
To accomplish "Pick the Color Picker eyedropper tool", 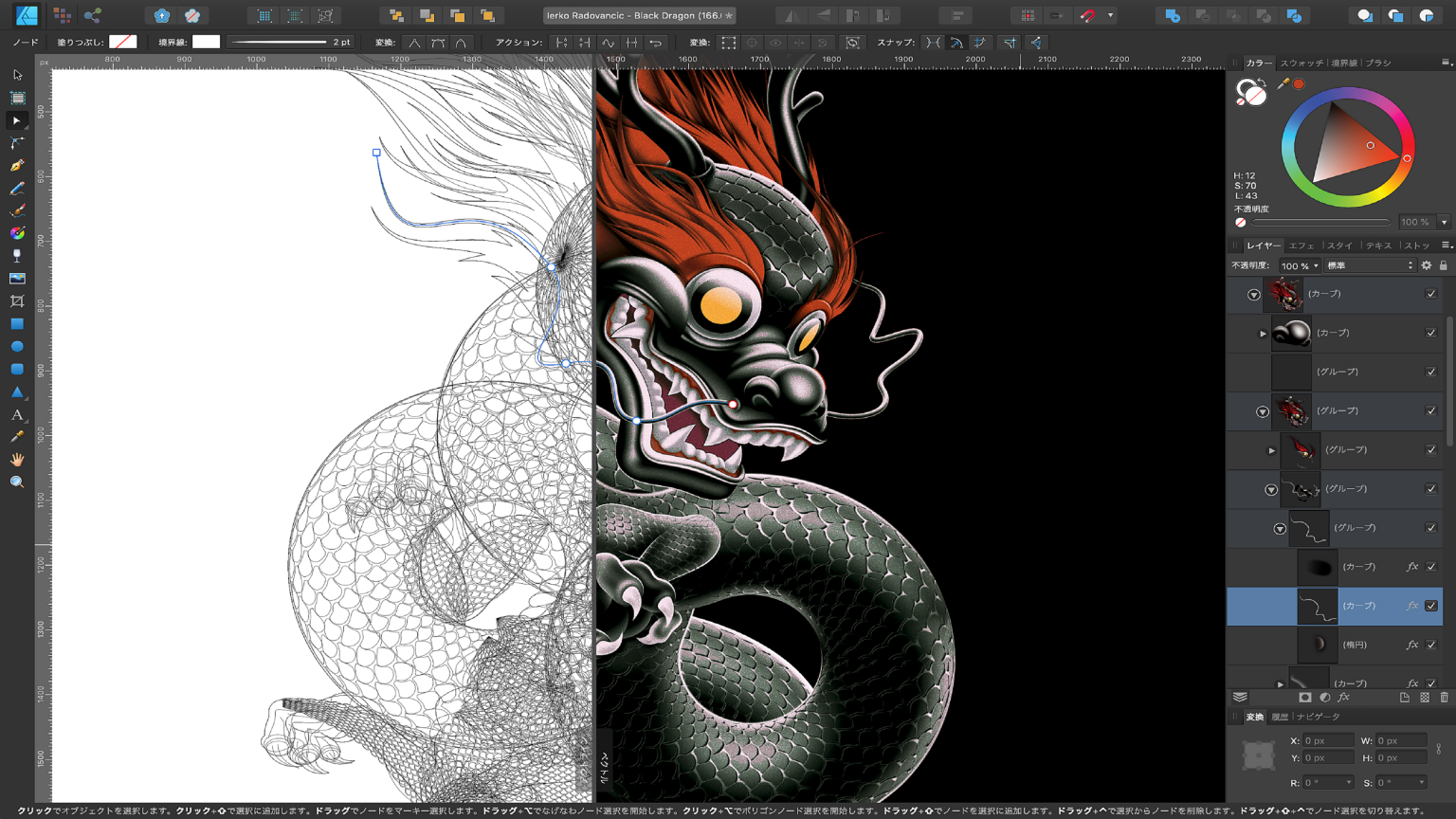I will (16, 438).
